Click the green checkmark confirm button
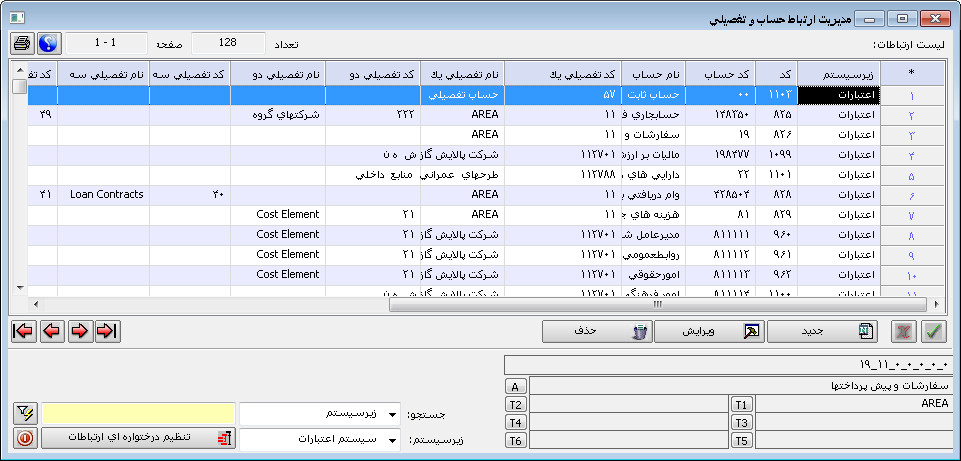961x461 pixels. click(934, 332)
